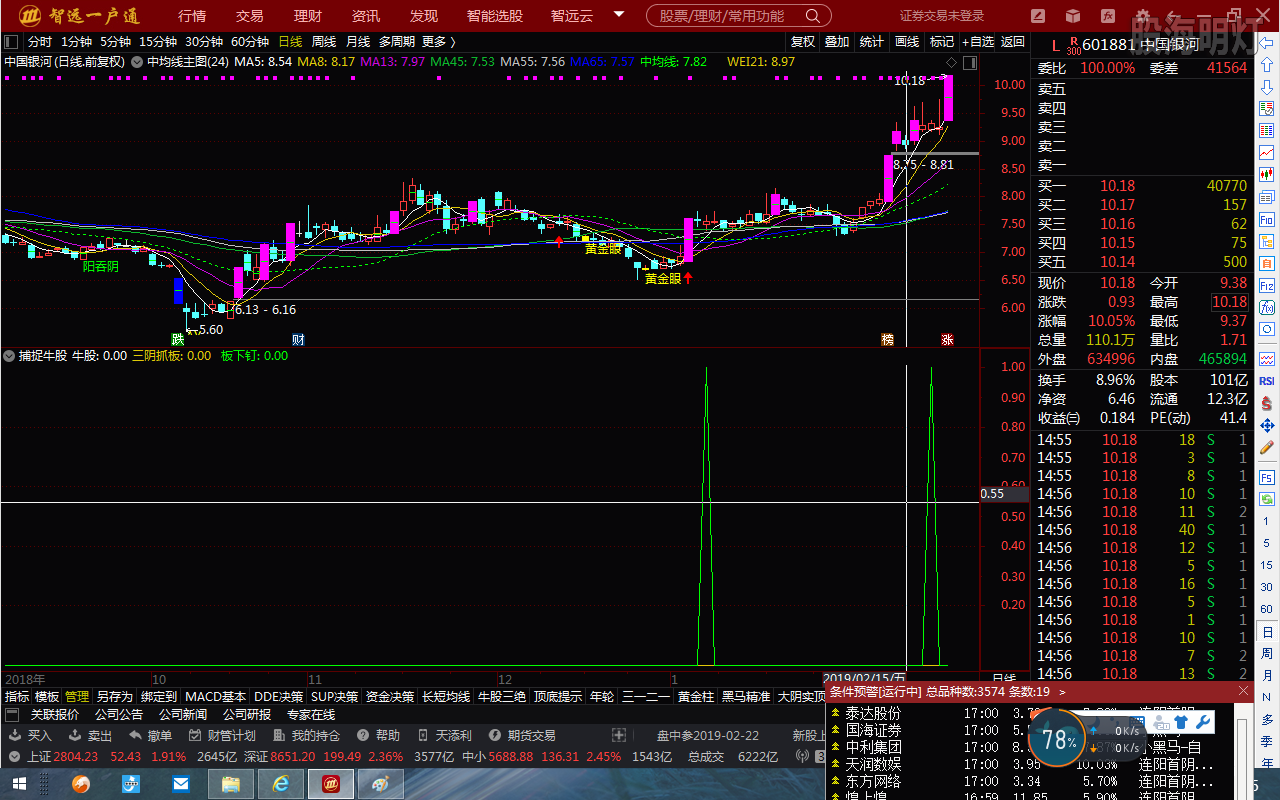Screen dimensions: 1280x800
Task: Open 我的持仓 holdings toolbar button
Action: click(x=306, y=735)
